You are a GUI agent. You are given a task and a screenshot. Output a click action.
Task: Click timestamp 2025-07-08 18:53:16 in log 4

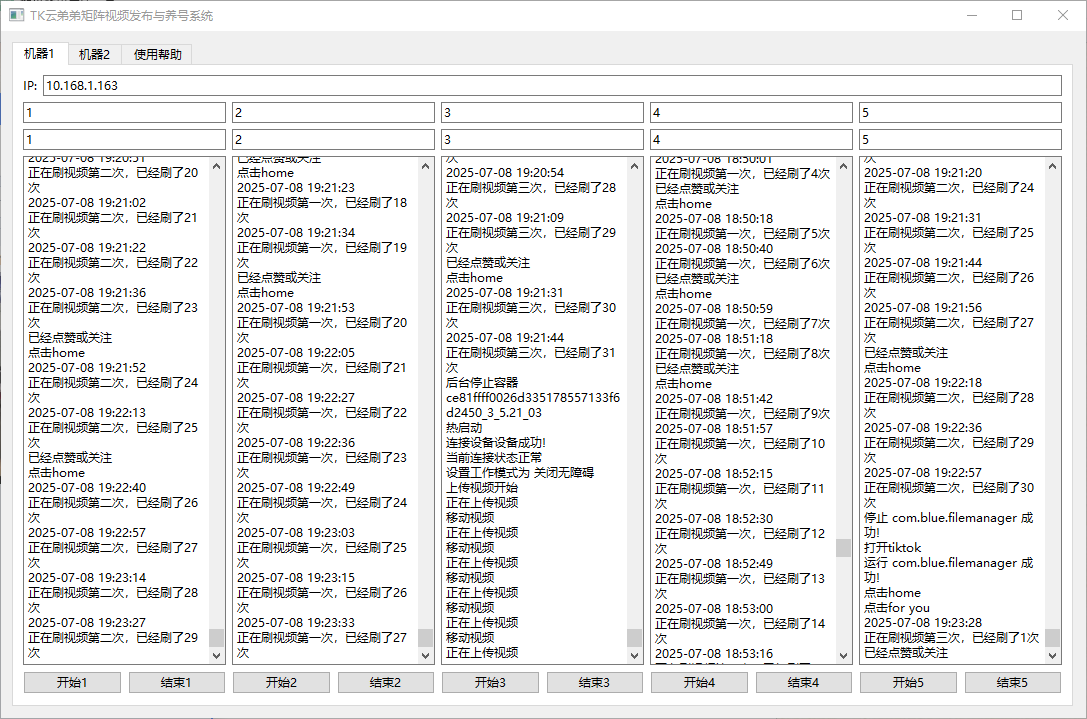[x=714, y=653]
